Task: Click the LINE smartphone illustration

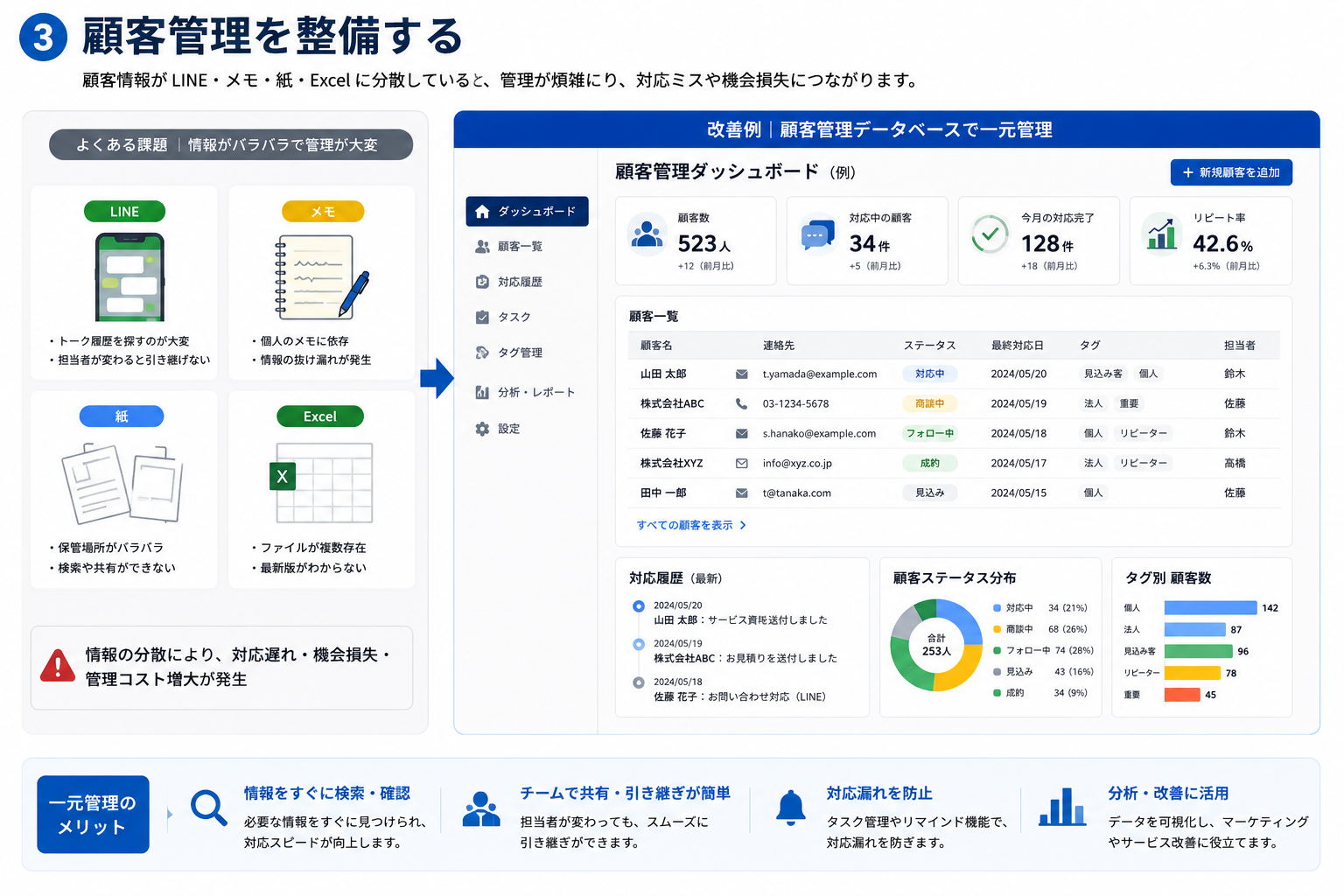Action: pyautogui.click(x=129, y=276)
